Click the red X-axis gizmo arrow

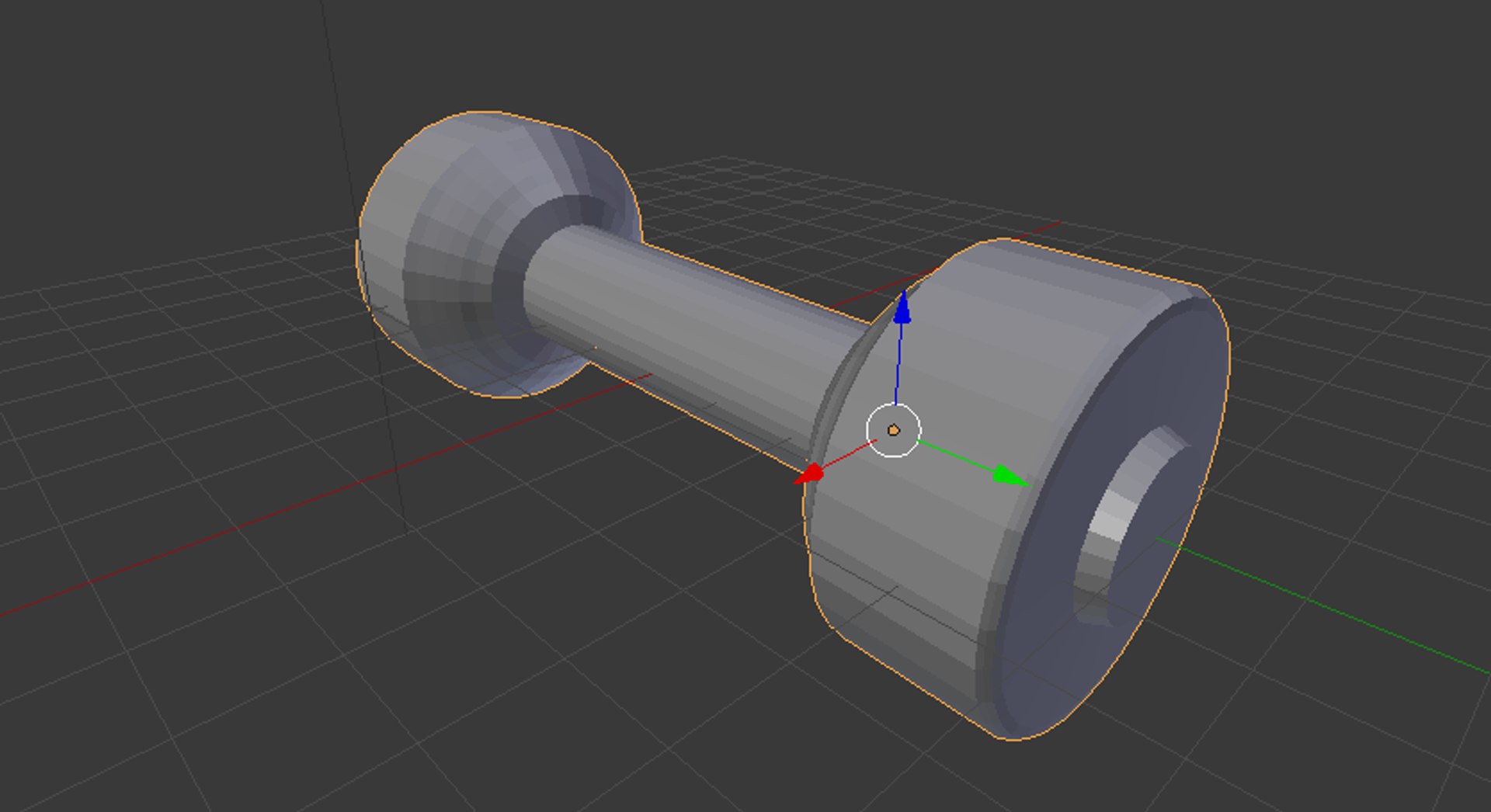808,474
